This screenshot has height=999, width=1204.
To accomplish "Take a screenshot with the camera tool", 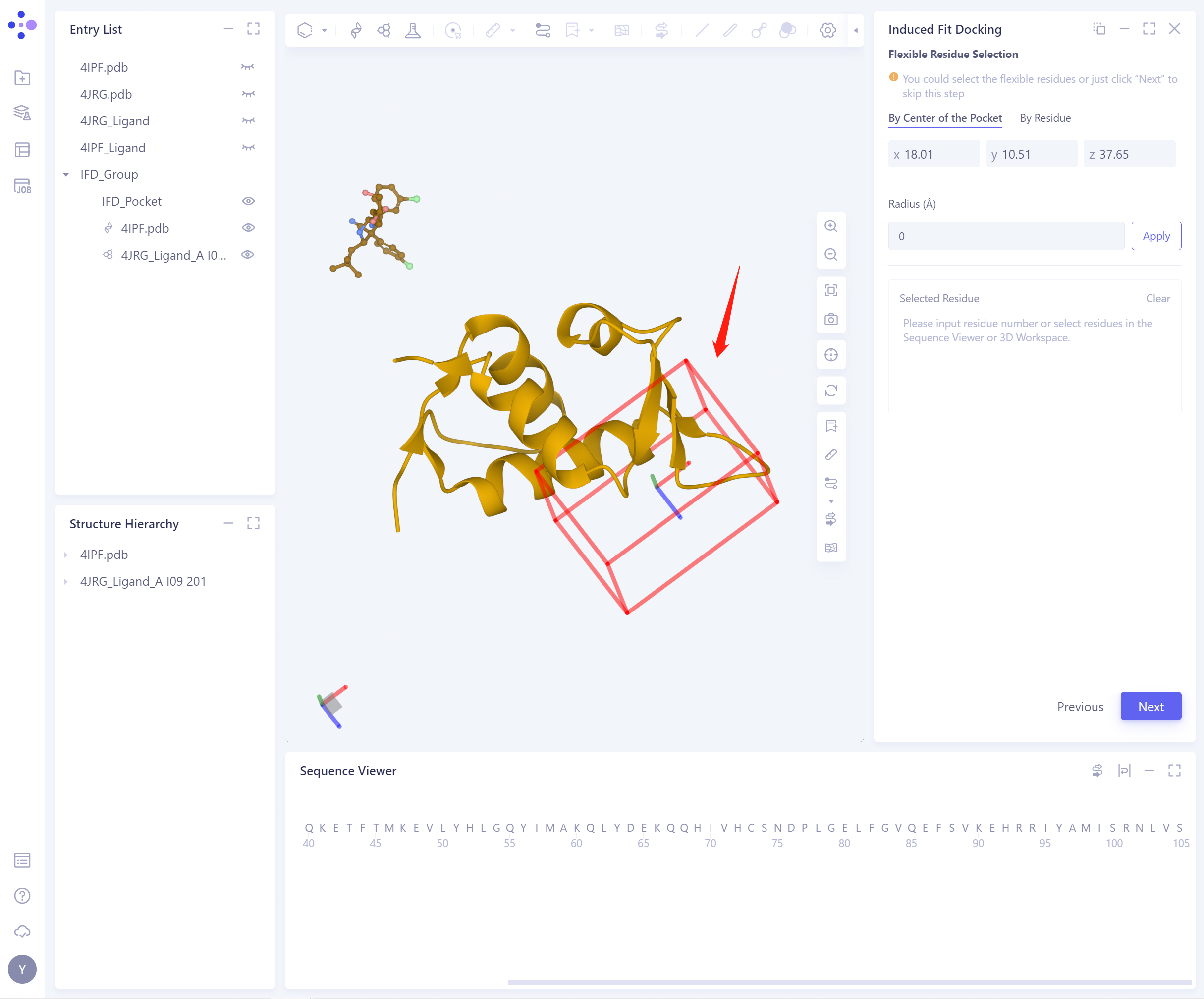I will coord(831,320).
